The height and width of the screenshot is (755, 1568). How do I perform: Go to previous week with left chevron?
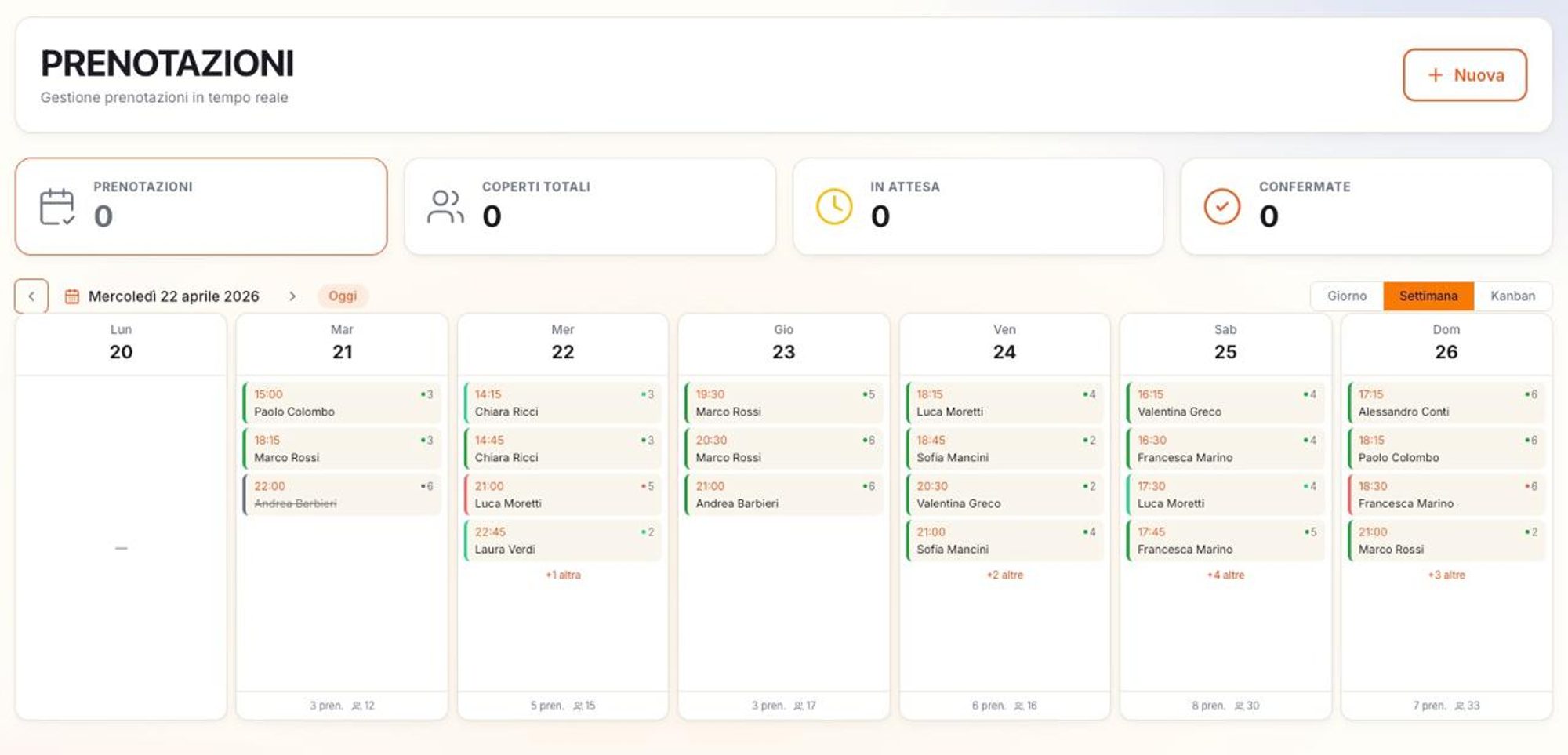tap(31, 296)
